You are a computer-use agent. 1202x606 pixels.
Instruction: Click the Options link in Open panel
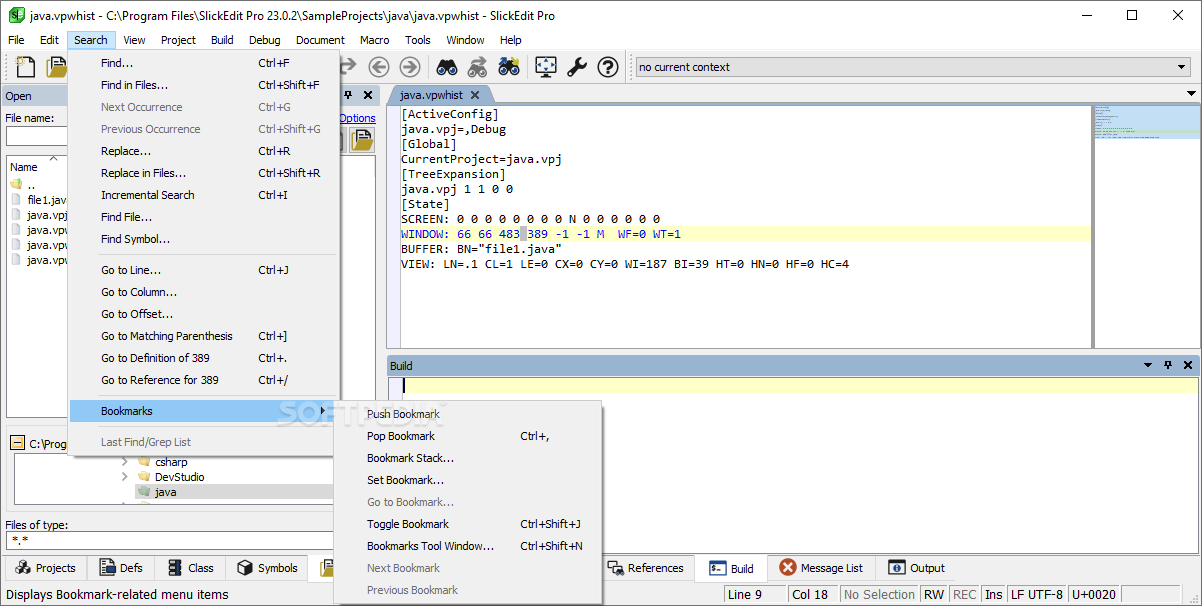[x=357, y=118]
